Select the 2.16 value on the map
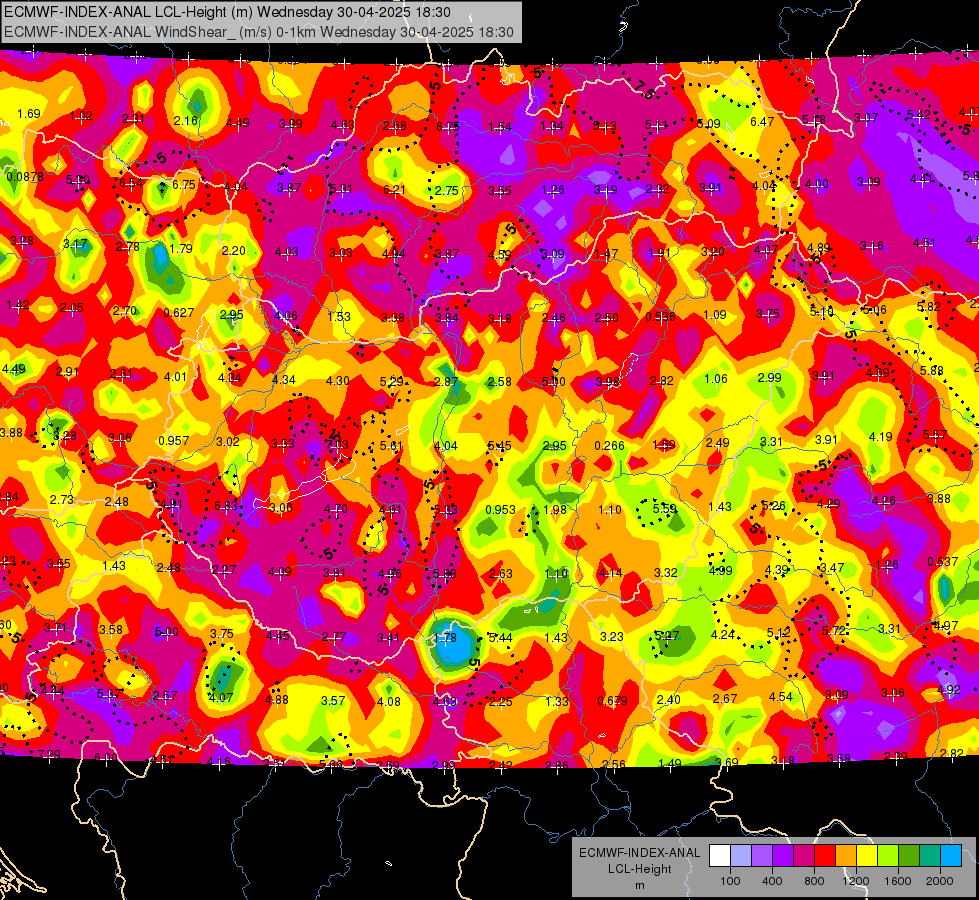The image size is (979, 900). (x=186, y=121)
